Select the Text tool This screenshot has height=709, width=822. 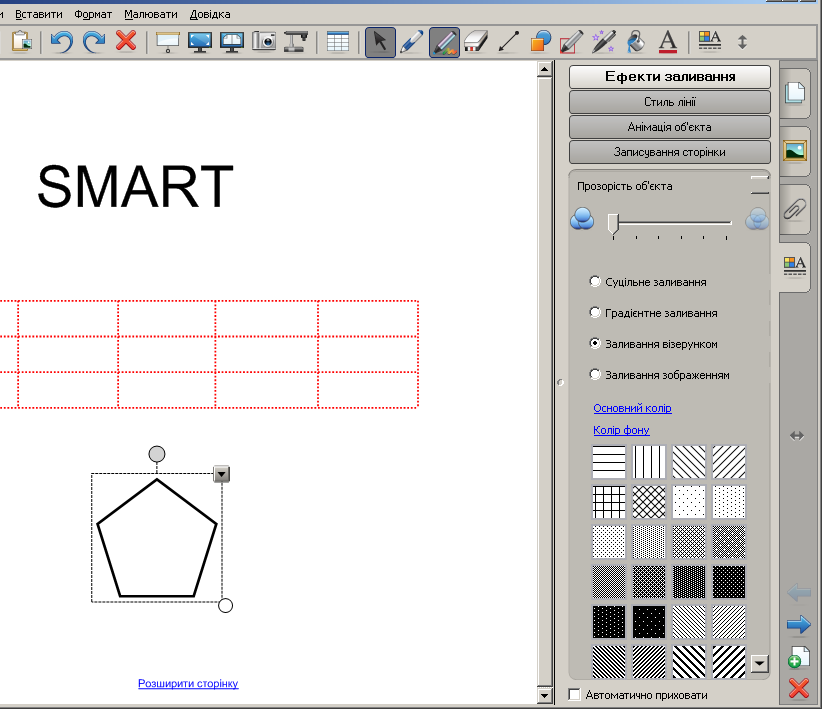(667, 42)
